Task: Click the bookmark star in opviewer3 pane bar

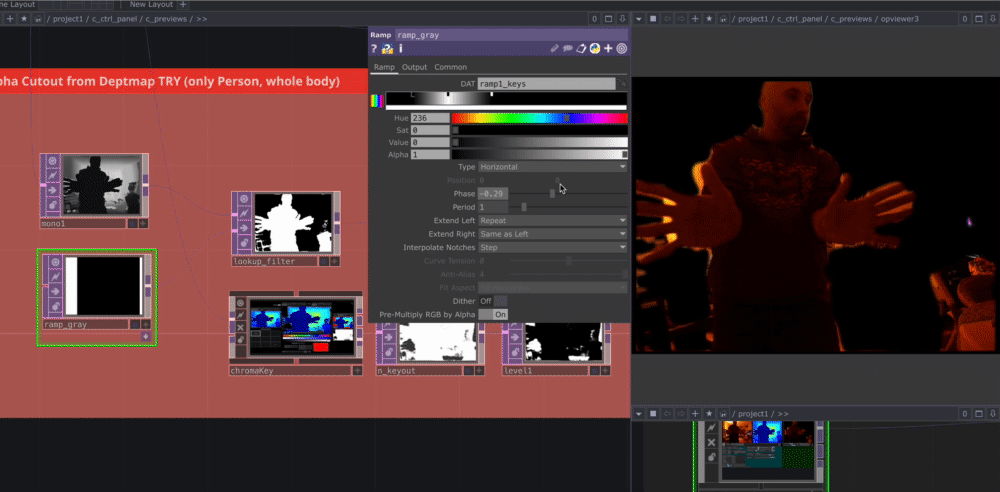Action: pos(709,19)
